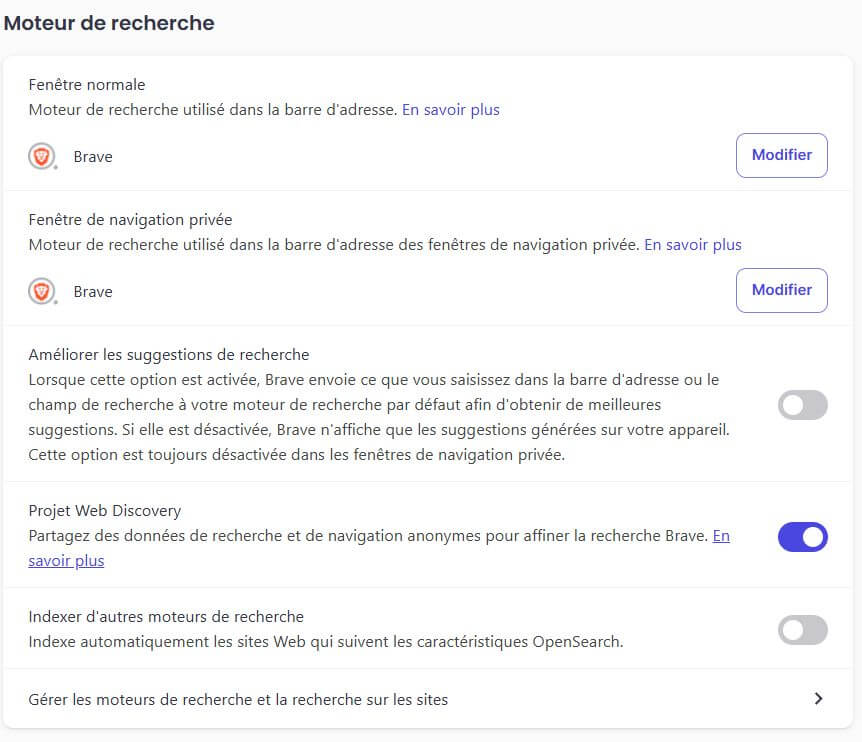Click Modifier button for Fenêtre normale
862x742 pixels.
781,156
